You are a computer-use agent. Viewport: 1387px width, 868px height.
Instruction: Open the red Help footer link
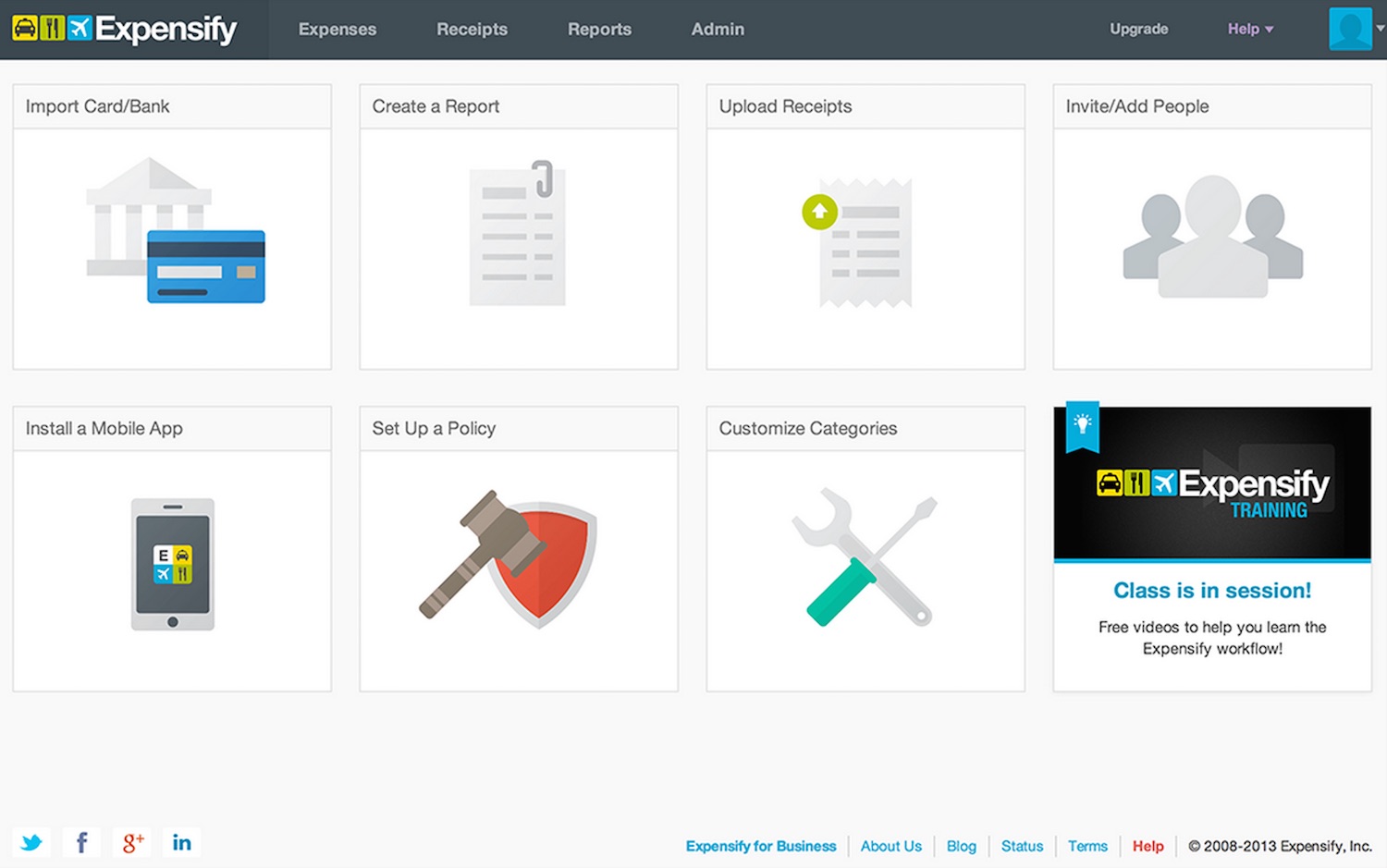[1148, 846]
